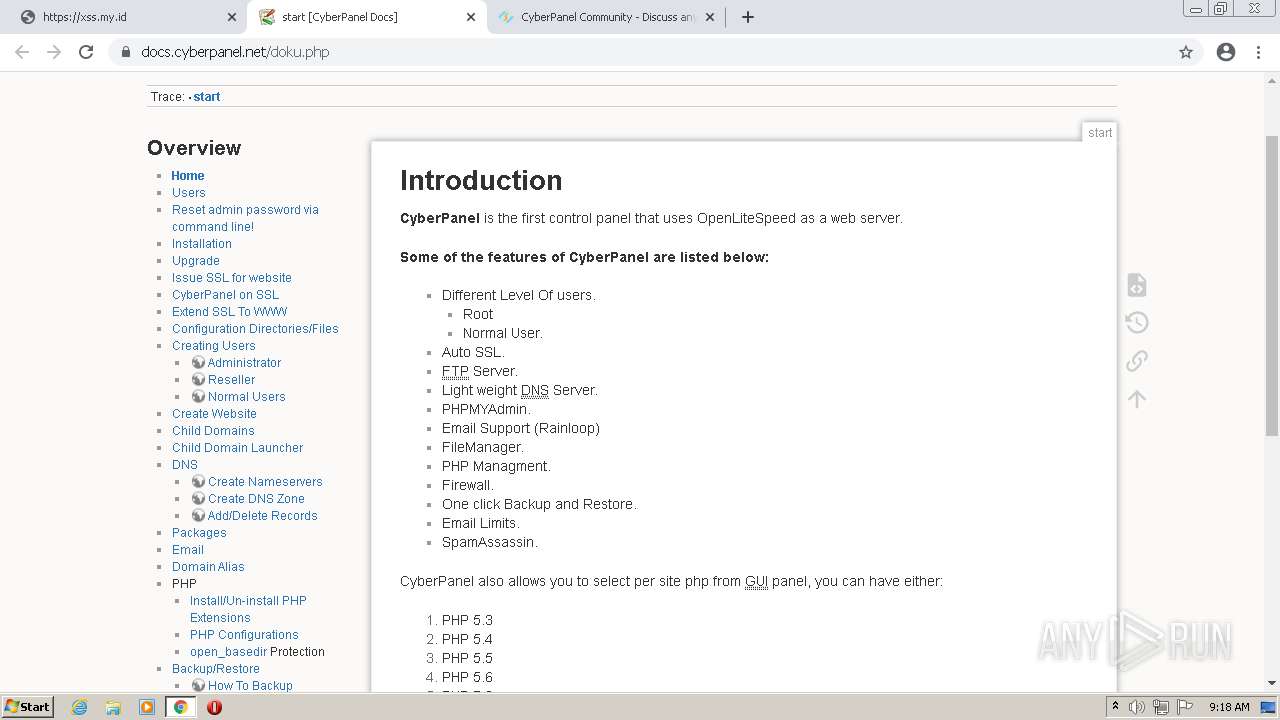Screen dimensions: 1280x720
Task: Open PHP Configurations link
Action: (244, 635)
